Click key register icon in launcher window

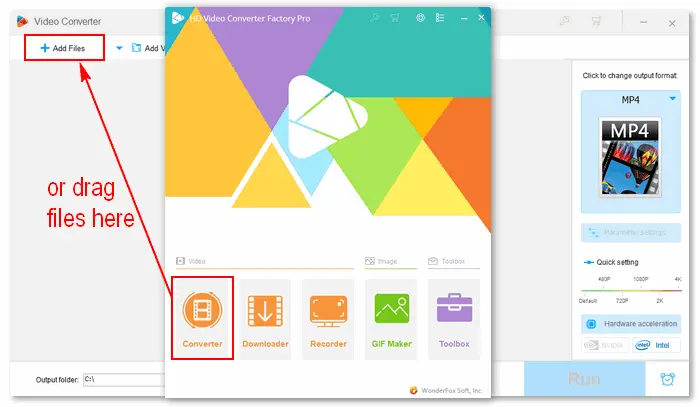374,18
